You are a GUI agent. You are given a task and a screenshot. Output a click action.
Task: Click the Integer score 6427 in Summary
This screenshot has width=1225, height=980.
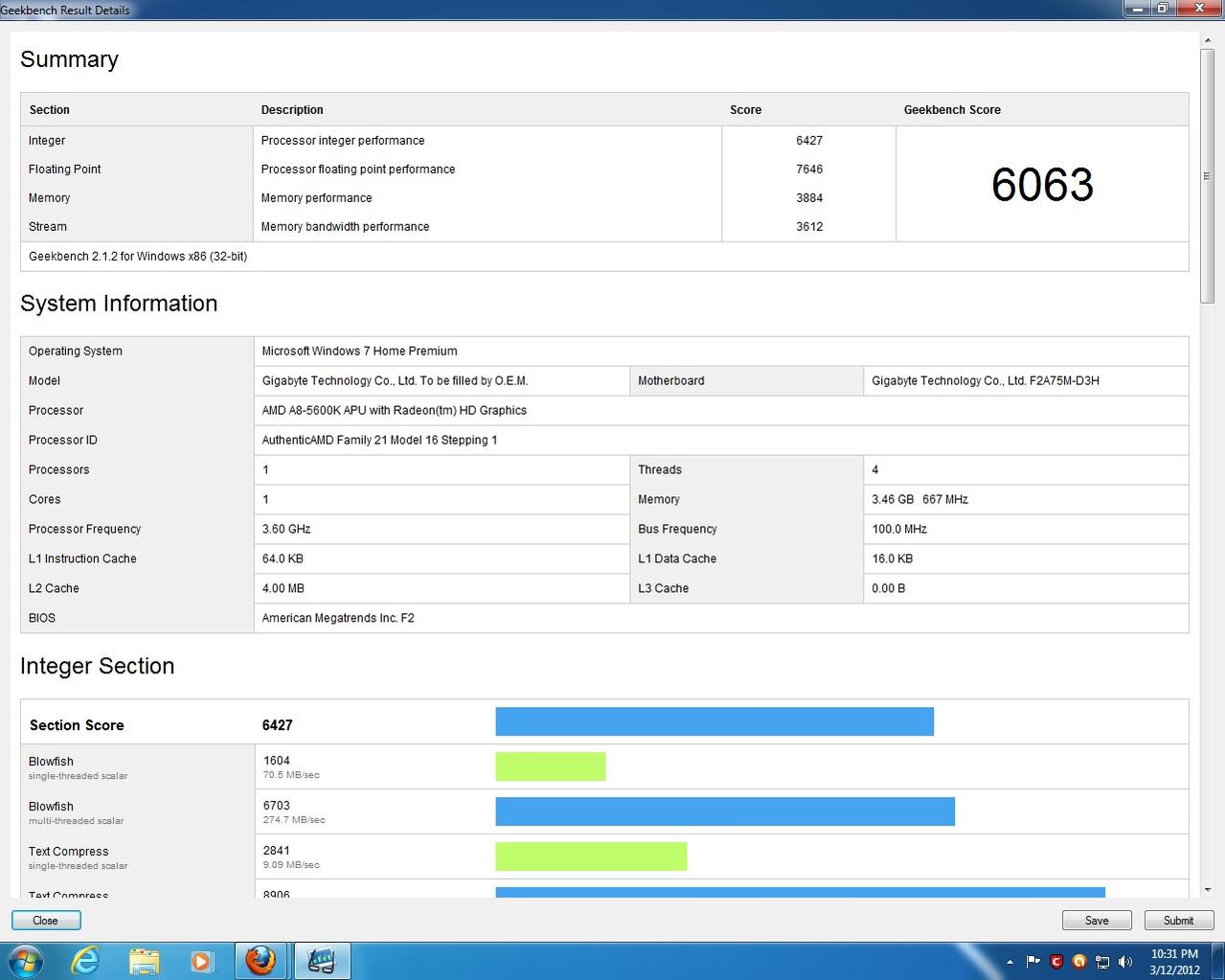809,141
